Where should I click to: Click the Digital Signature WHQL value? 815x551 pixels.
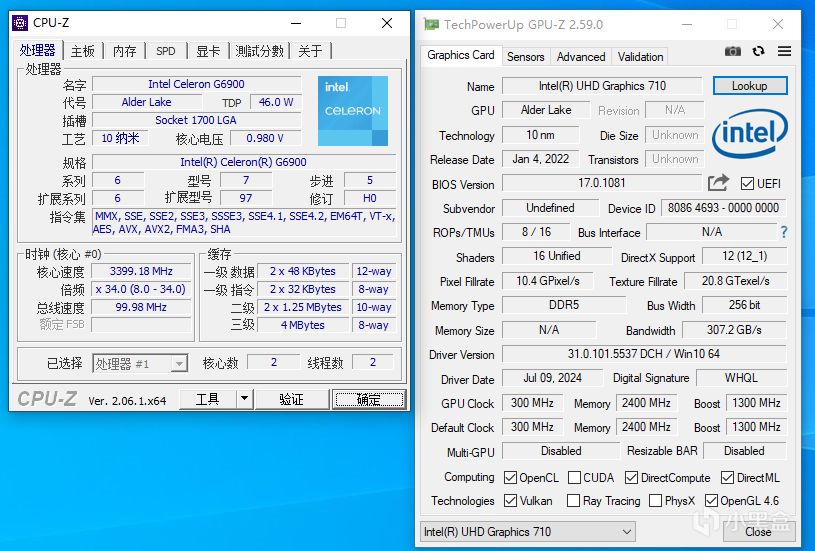(741, 378)
